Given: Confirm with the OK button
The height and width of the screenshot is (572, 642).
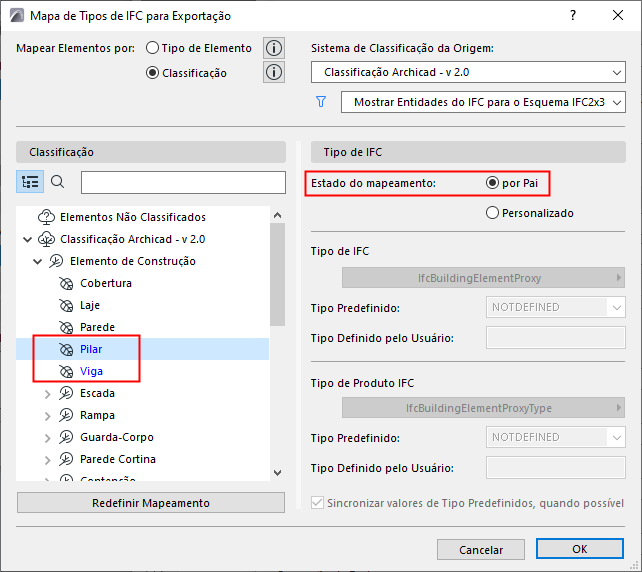Looking at the screenshot, I should point(580,549).
